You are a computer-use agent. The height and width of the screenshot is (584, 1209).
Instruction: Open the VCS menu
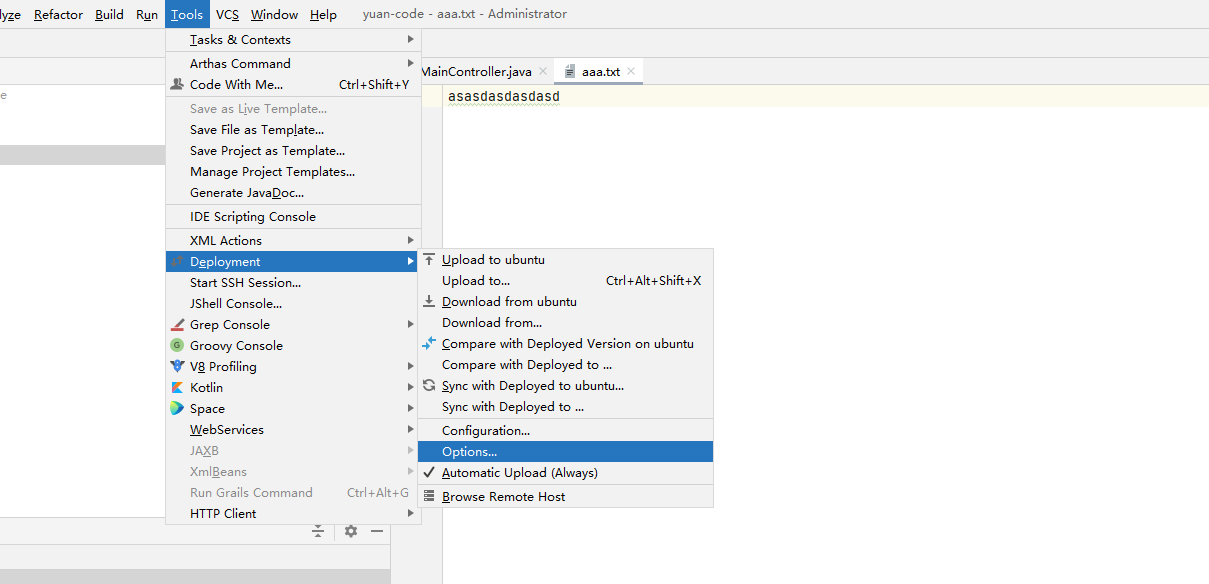(x=227, y=14)
